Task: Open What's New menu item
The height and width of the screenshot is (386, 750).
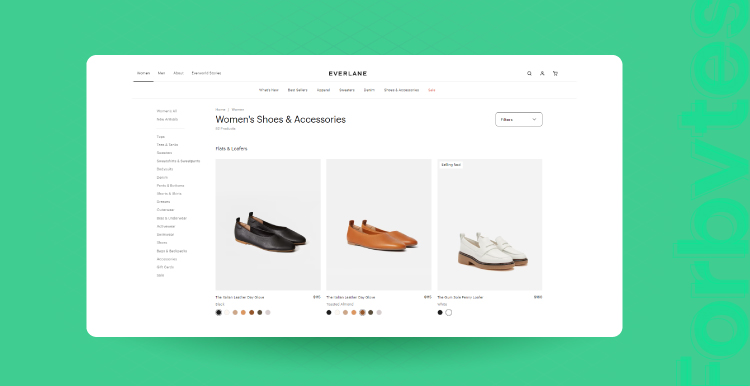Action: [x=269, y=90]
